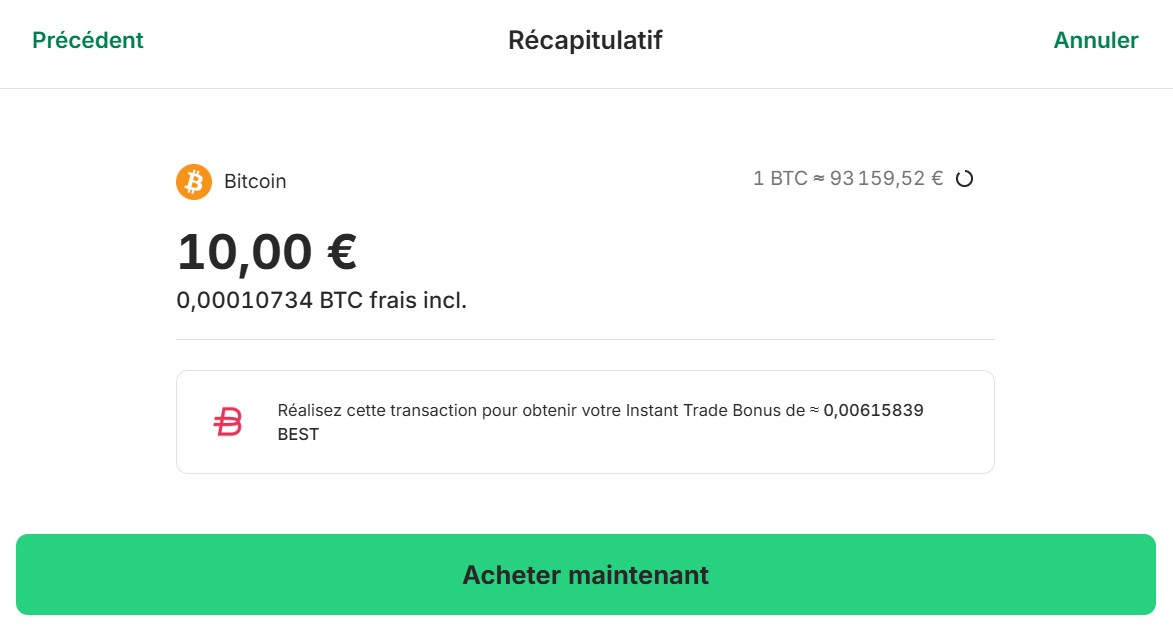Viewport: 1173px width, 629px height.
Task: Open the Récapitulatif header title
Action: point(585,40)
